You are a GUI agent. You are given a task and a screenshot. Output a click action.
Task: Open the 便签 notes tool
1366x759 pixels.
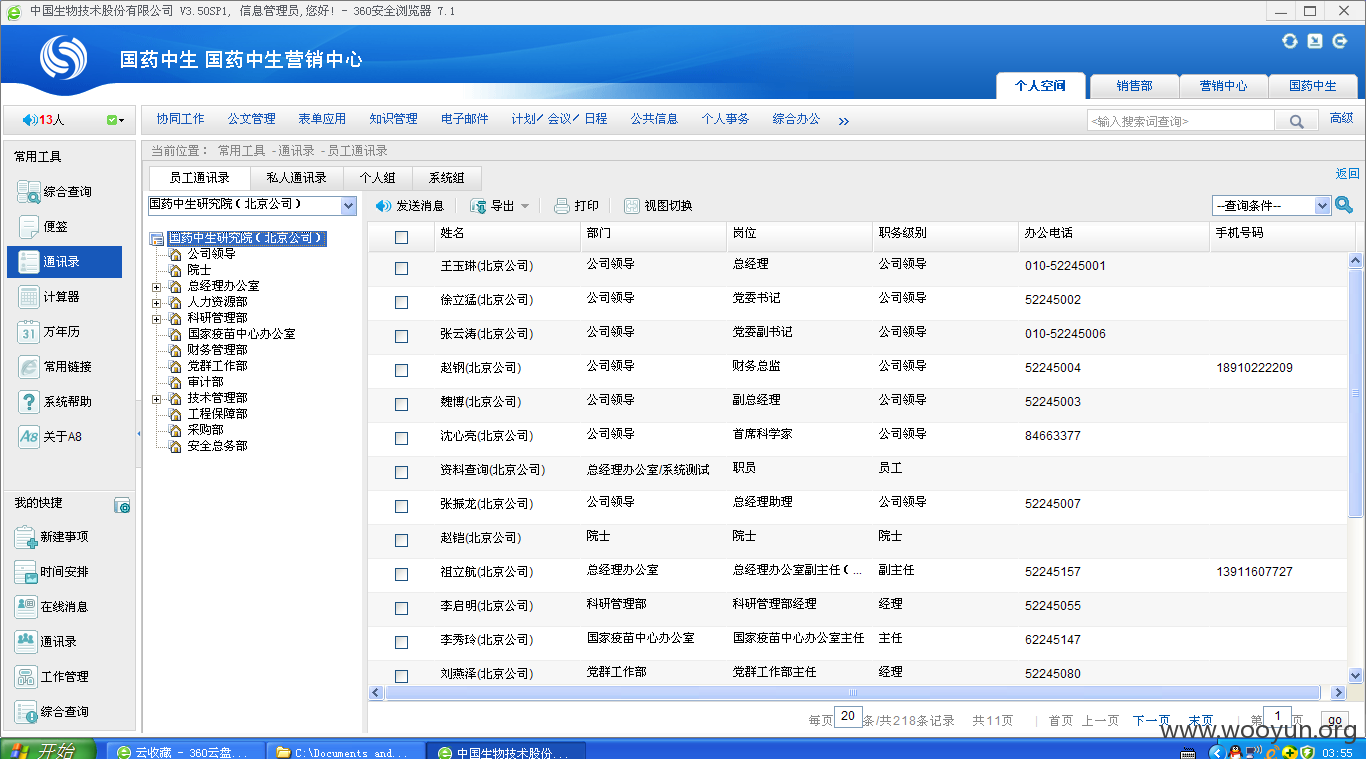point(43,227)
